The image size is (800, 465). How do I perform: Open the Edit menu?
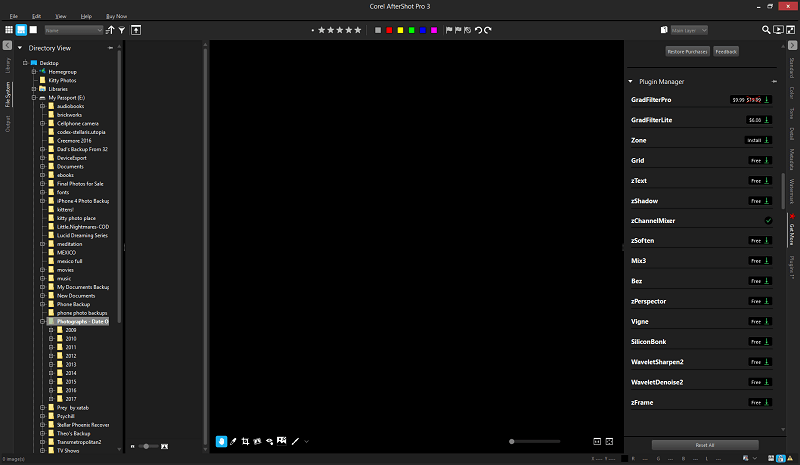click(x=36, y=16)
